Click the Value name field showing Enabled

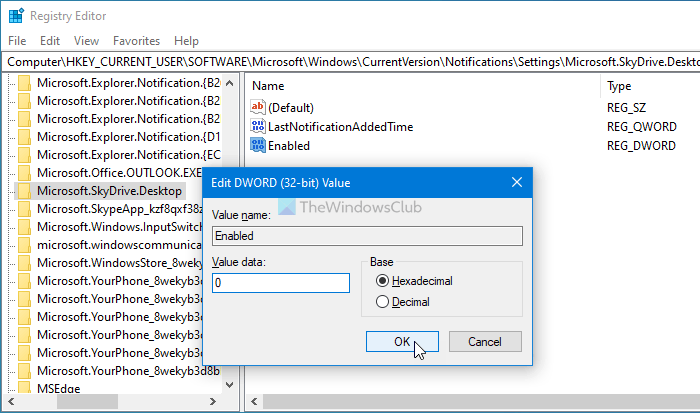[x=367, y=236]
